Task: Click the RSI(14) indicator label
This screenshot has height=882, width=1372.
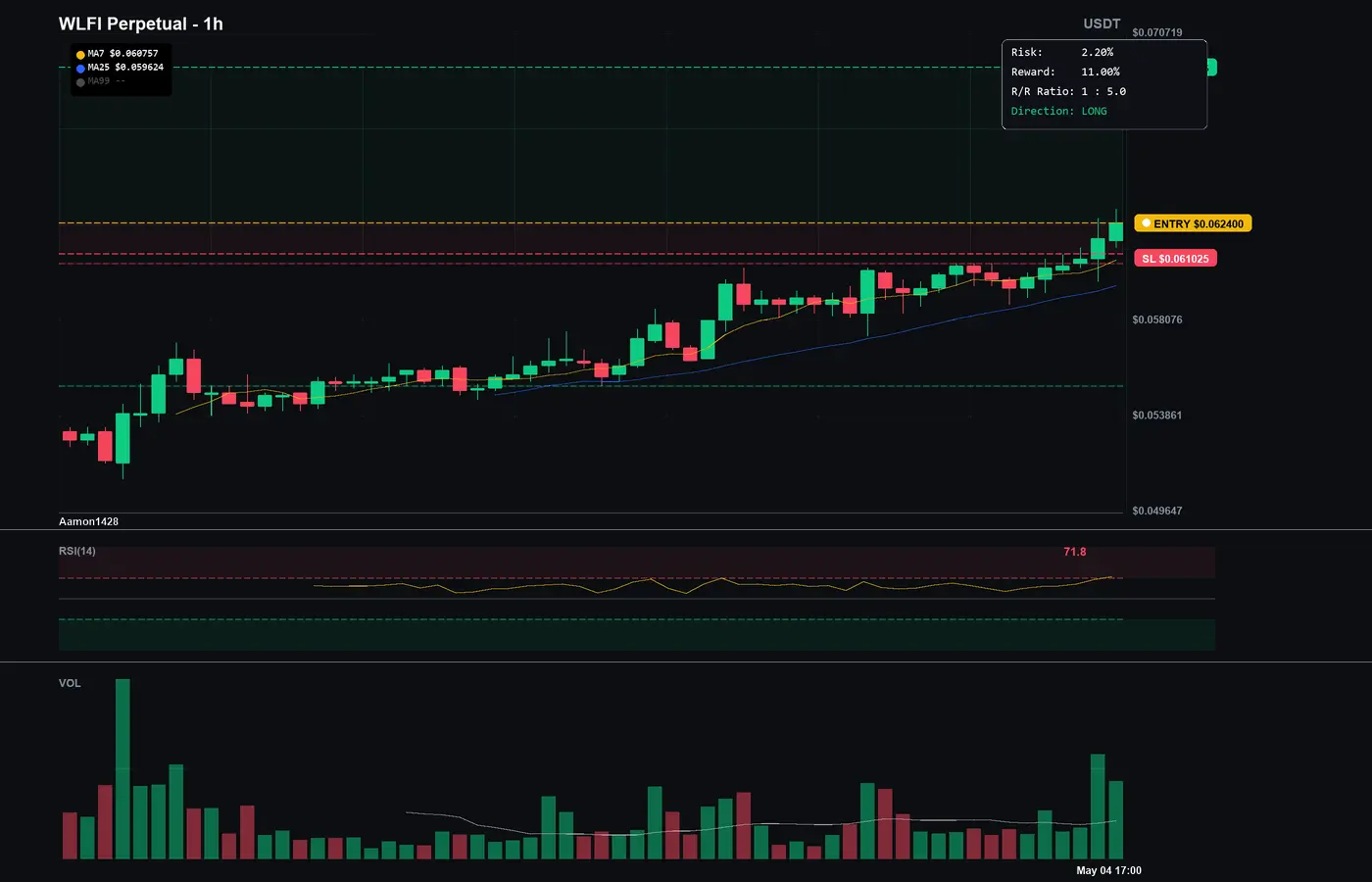Action: pos(77,551)
